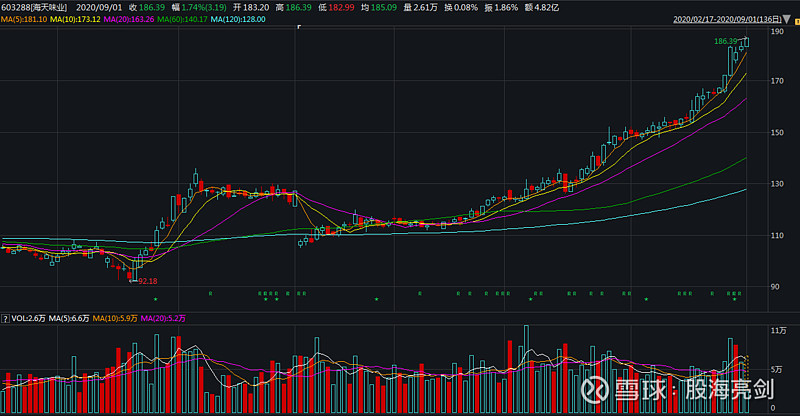
Task: Click the red 92.18 low marker on chart
Action: [147, 281]
